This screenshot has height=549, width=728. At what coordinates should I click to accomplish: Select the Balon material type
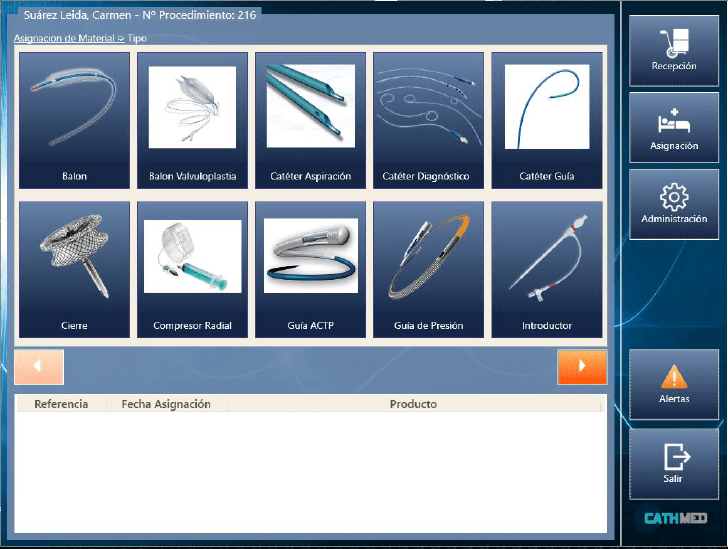click(x=74, y=120)
